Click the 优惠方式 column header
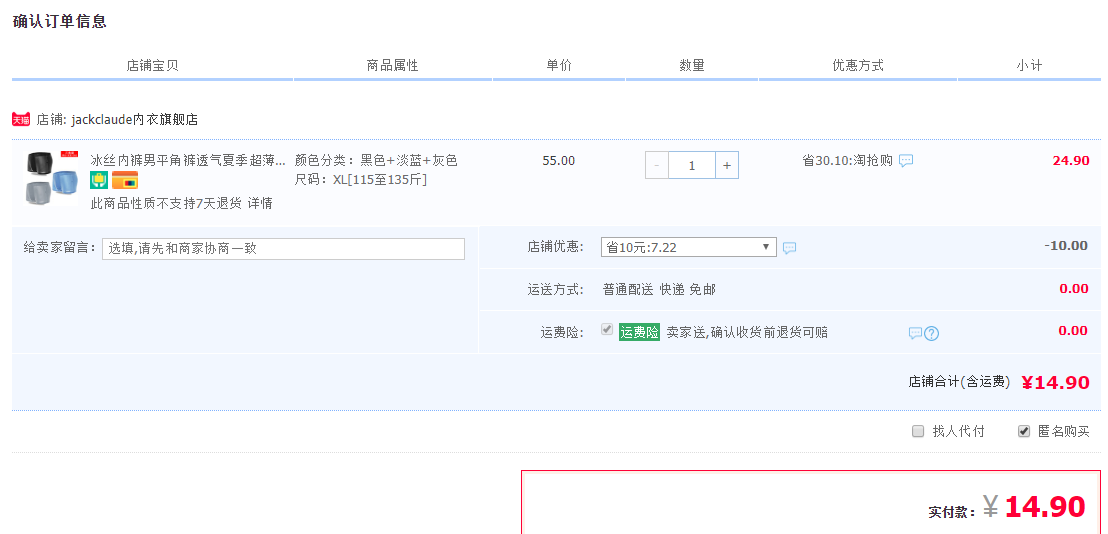This screenshot has width=1108, height=534. (858, 66)
